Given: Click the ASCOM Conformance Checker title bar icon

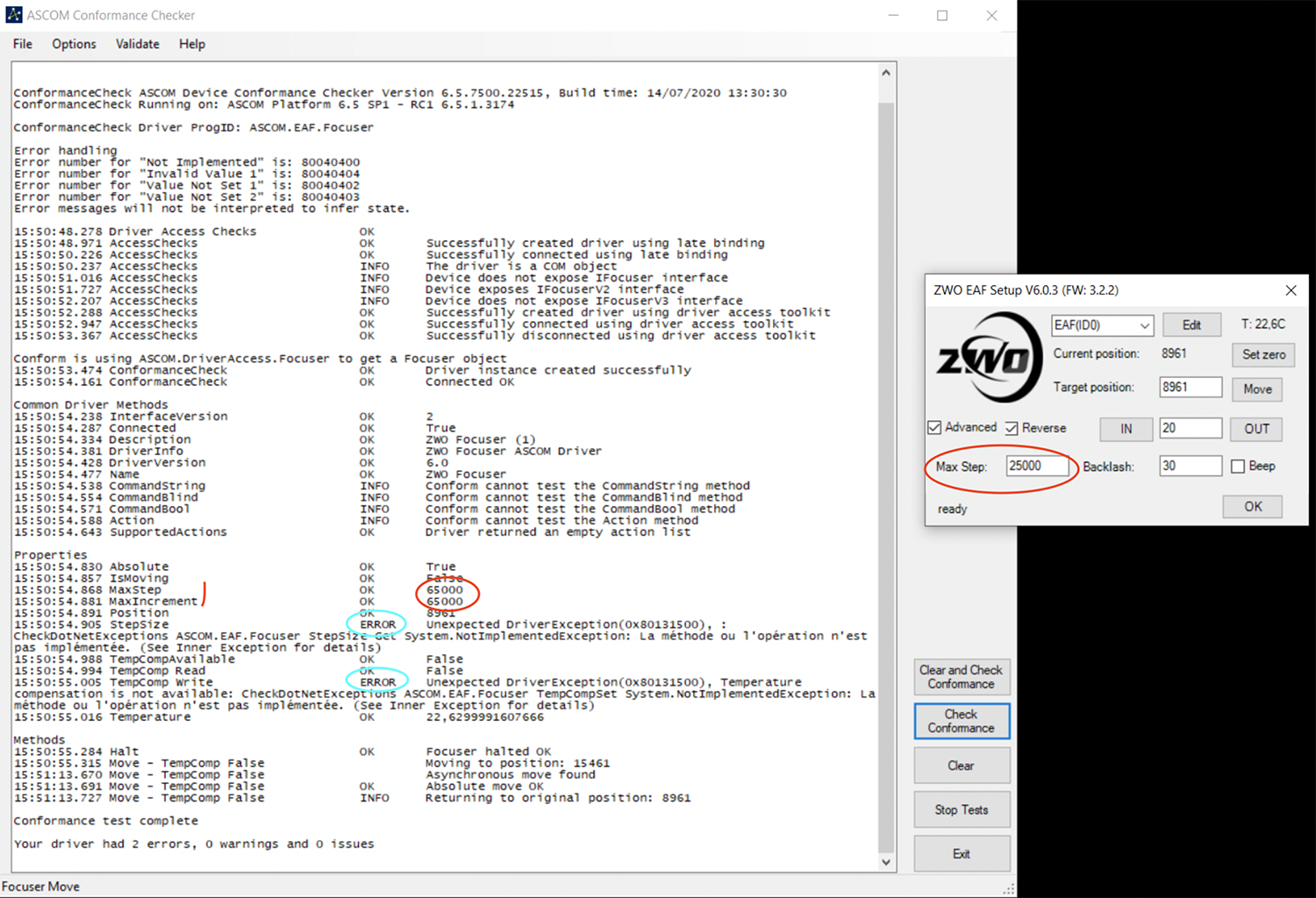Looking at the screenshot, I should [x=14, y=15].
